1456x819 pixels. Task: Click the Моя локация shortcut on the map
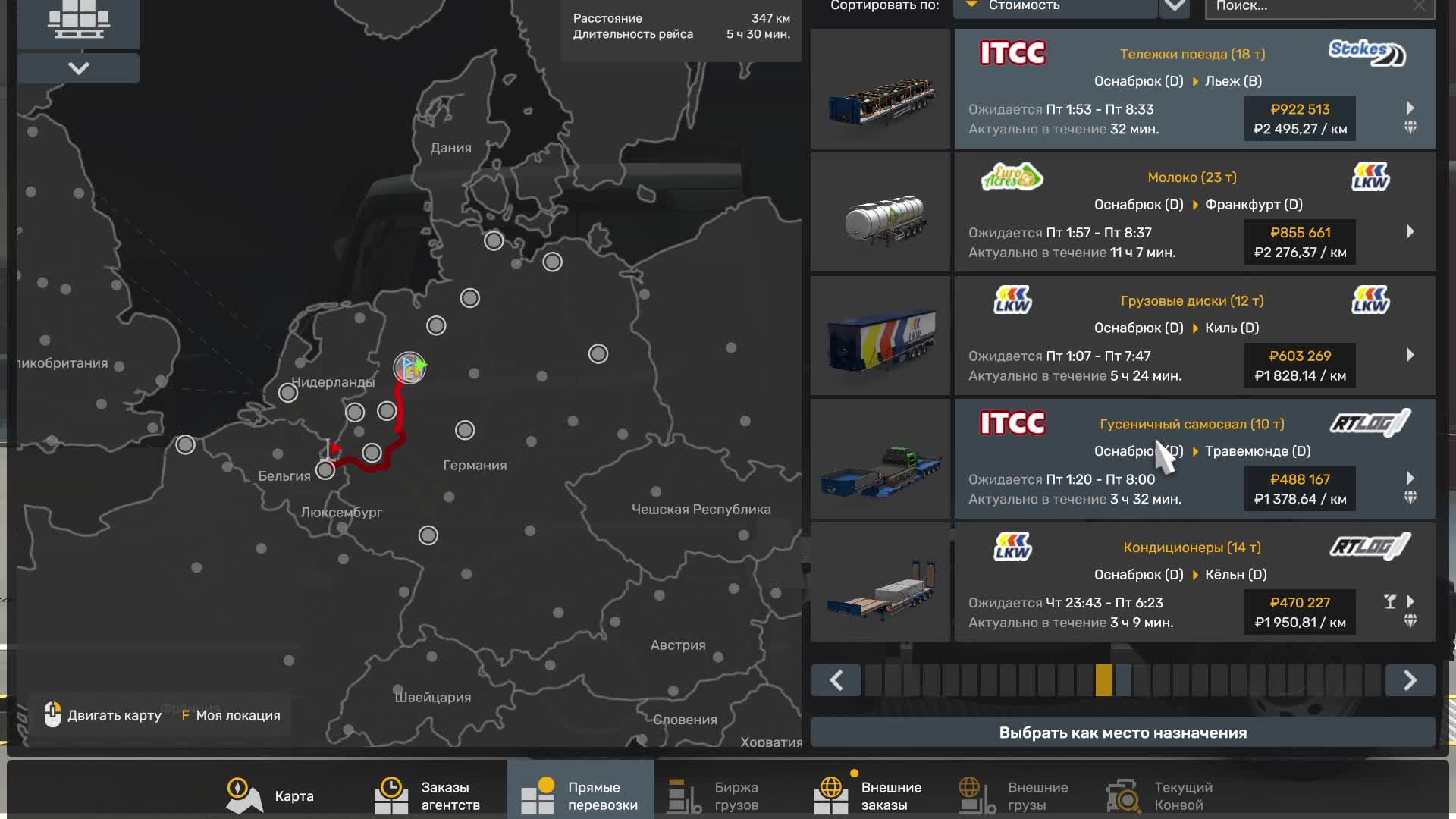point(231,715)
